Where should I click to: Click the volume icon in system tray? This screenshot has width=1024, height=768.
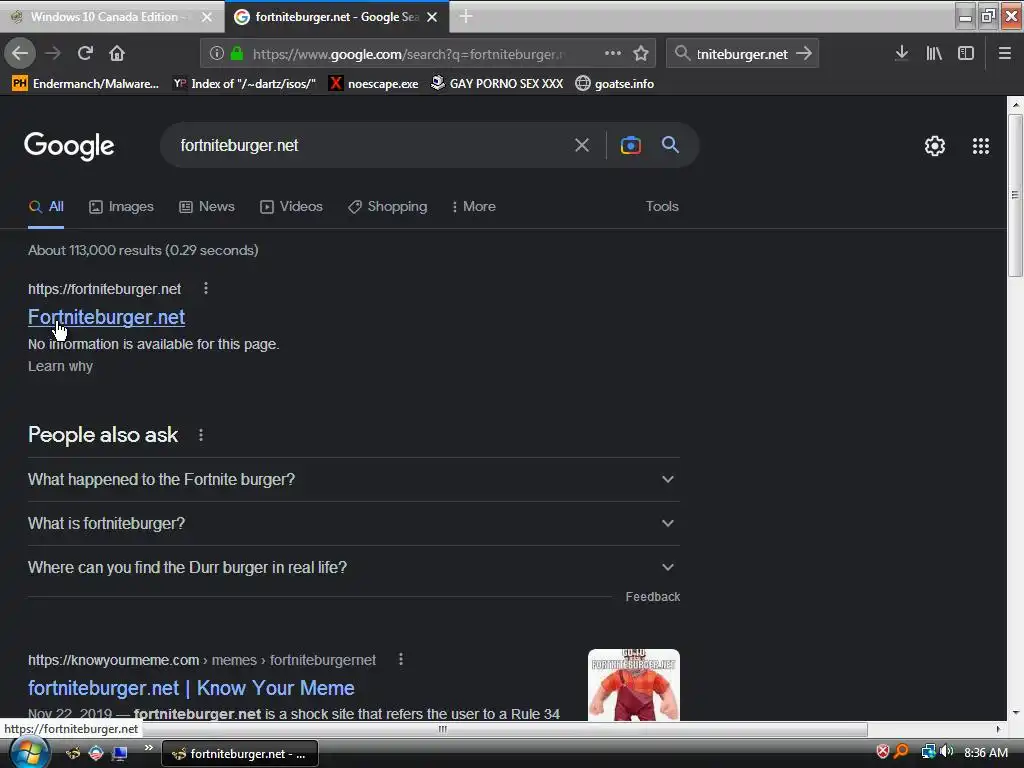[x=947, y=752]
